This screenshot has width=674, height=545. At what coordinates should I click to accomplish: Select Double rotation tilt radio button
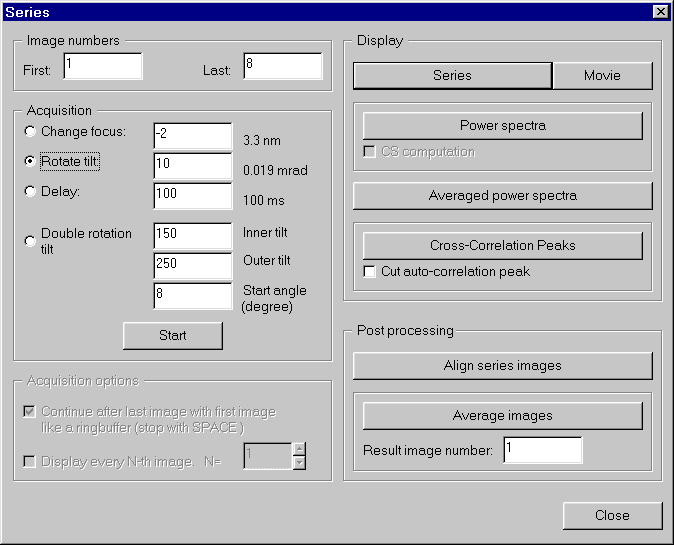point(31,240)
